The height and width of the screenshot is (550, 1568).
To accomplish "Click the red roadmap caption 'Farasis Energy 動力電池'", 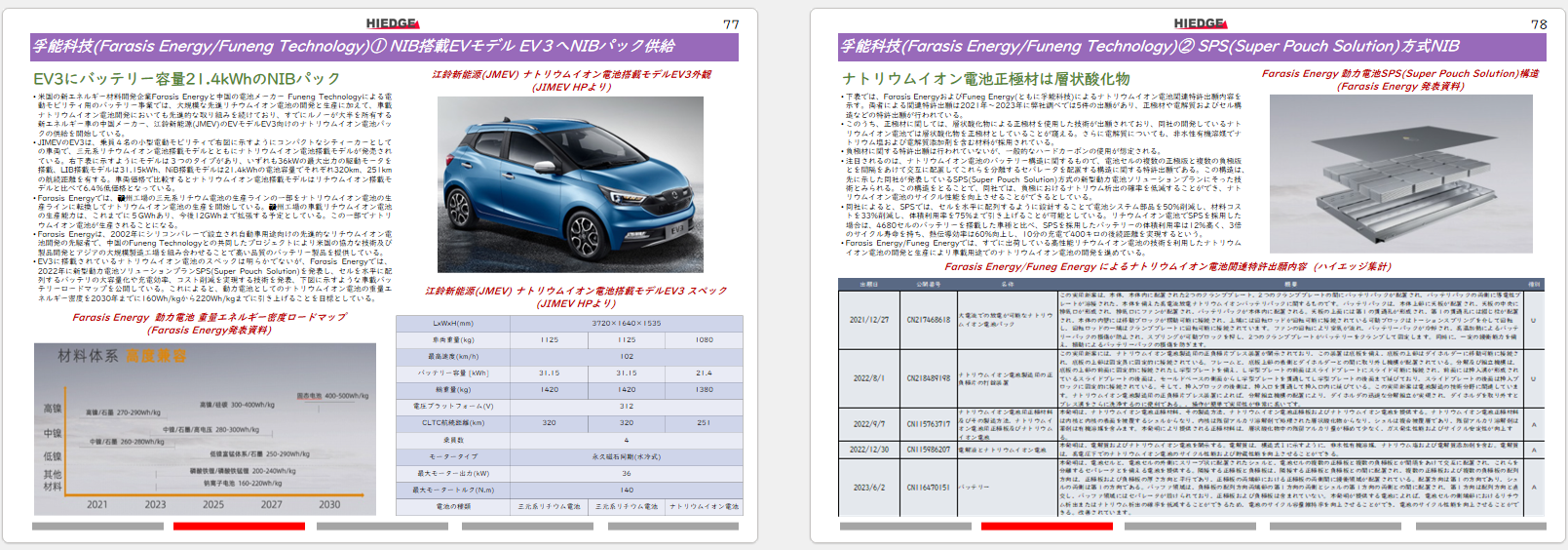I will click(210, 323).
